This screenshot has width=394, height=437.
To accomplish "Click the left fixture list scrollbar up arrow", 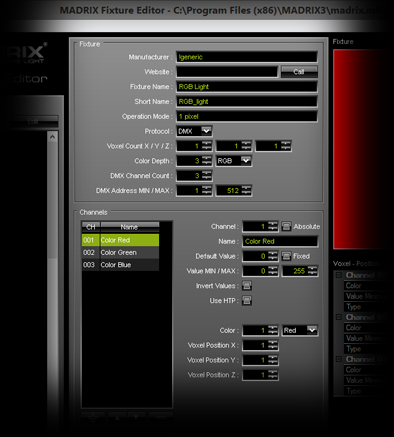I will (52, 137).
